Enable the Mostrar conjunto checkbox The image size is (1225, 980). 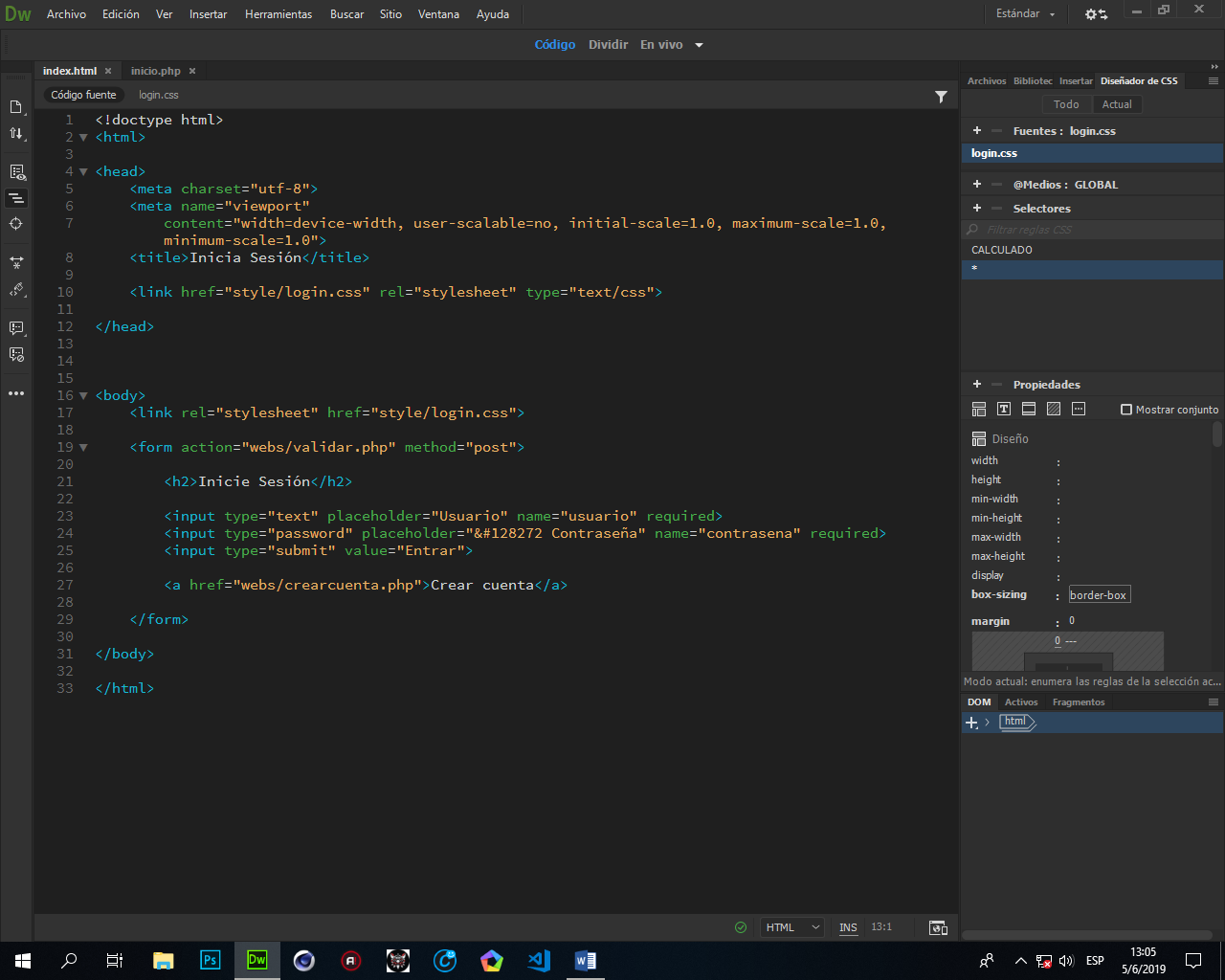pos(1126,410)
